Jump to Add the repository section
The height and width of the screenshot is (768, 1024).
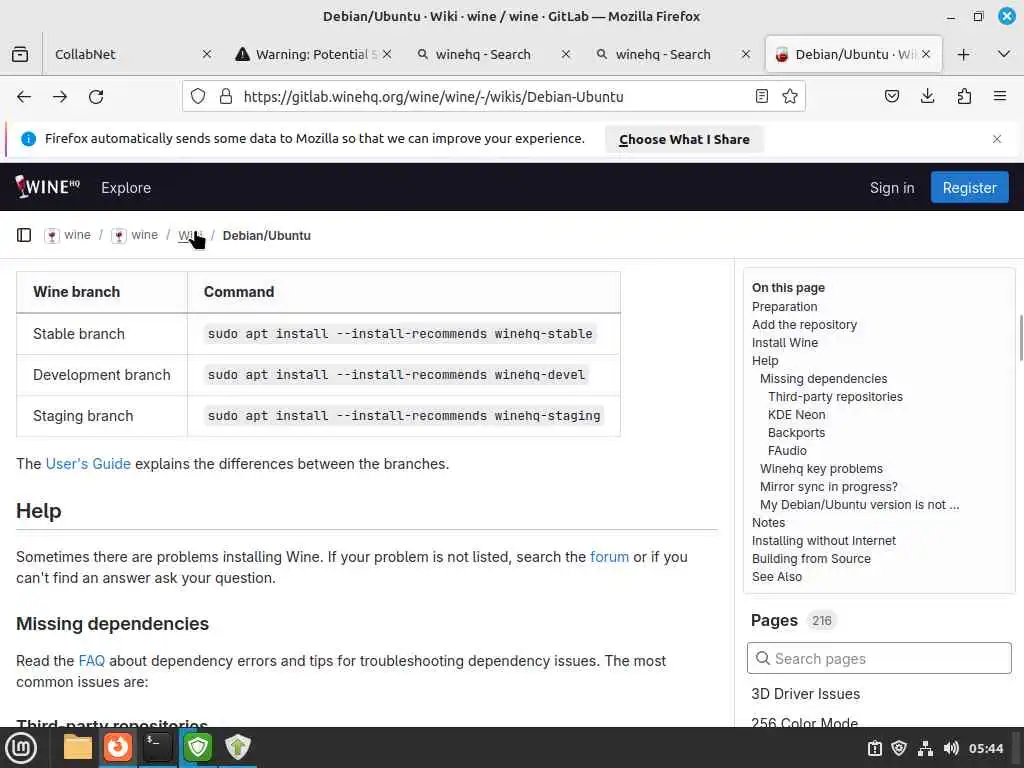click(x=804, y=325)
